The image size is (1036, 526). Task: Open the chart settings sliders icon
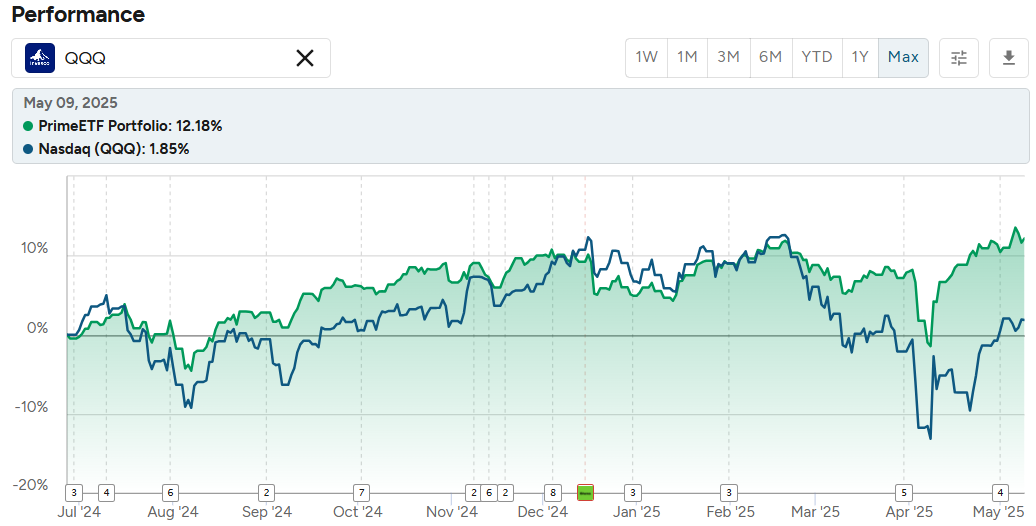(x=959, y=58)
